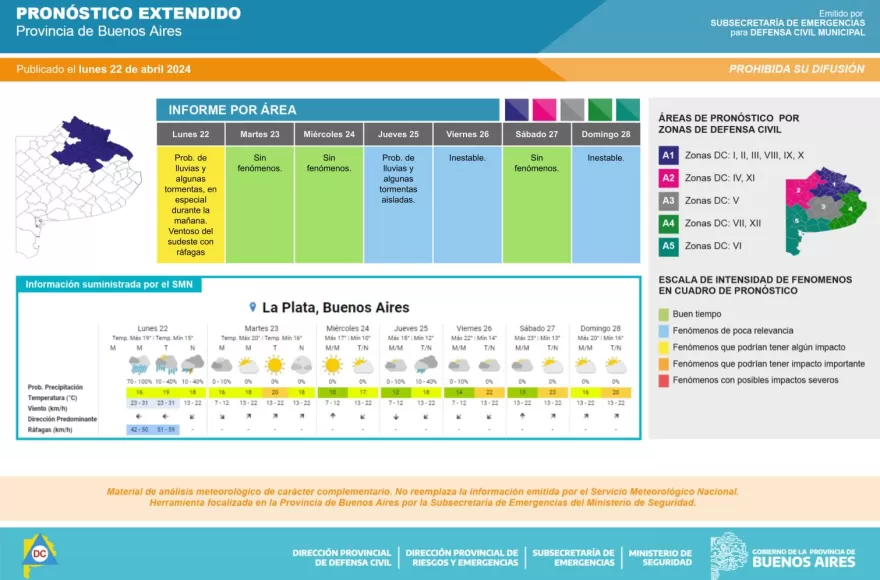The width and height of the screenshot is (880, 580).
Task: Click 'Ministerio de Seguridad' in the footer
Action: point(660,558)
